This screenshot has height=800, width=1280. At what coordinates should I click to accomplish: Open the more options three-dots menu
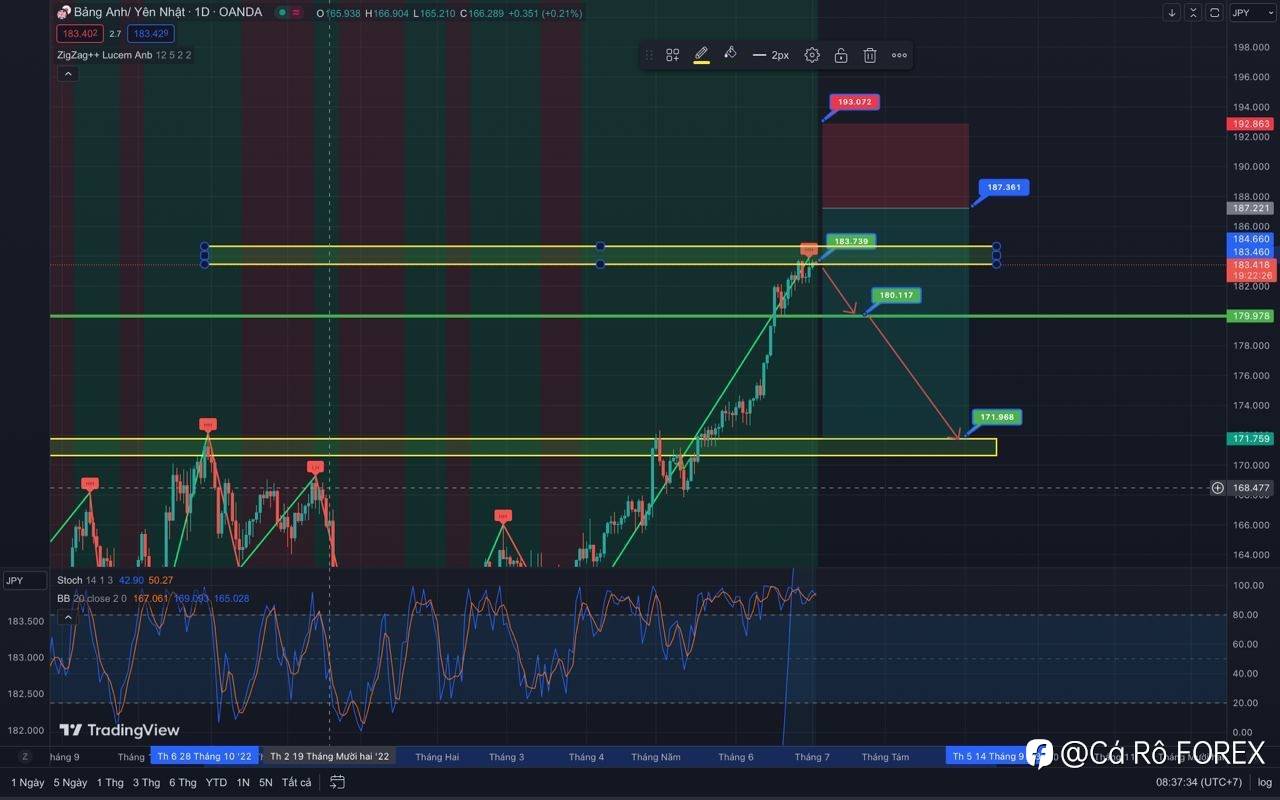(899, 55)
